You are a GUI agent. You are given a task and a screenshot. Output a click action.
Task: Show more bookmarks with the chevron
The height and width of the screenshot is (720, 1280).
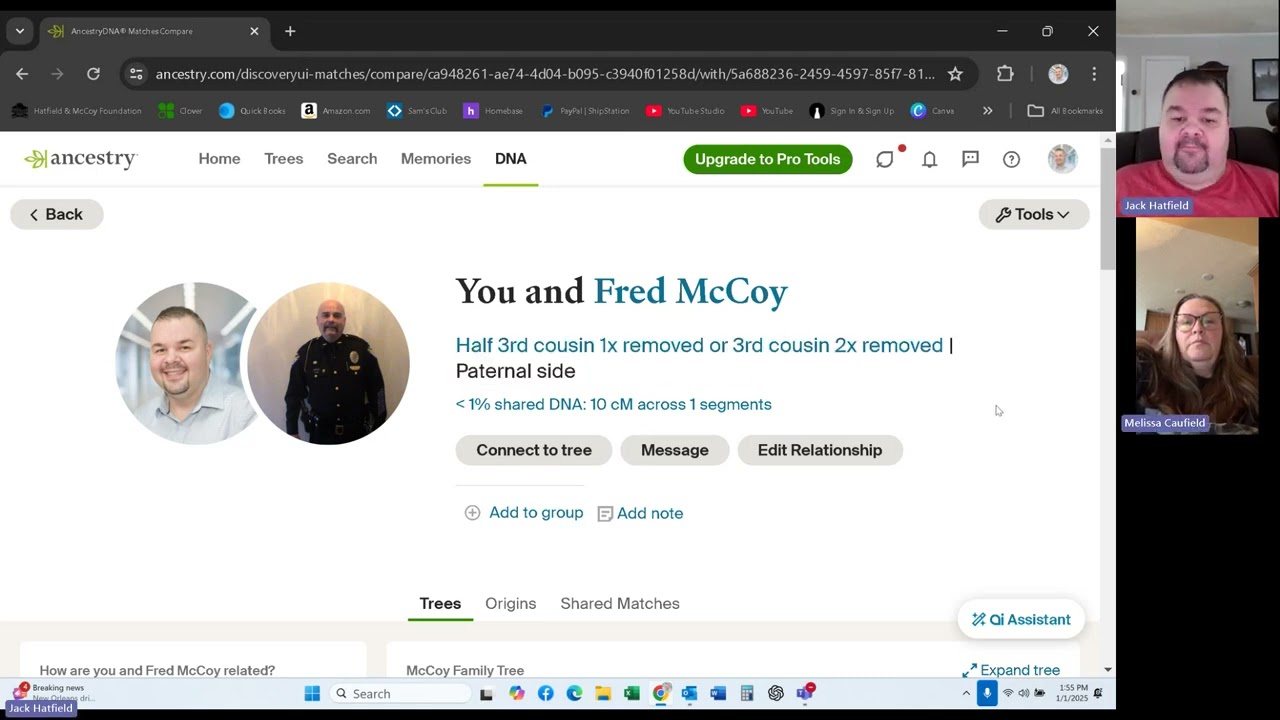click(x=987, y=111)
